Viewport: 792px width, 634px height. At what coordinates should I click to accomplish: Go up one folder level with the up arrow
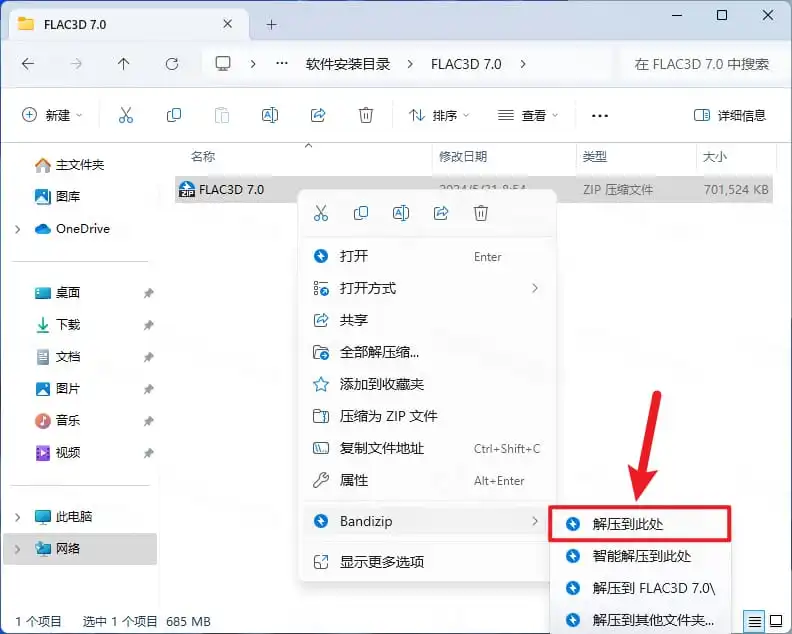point(123,64)
